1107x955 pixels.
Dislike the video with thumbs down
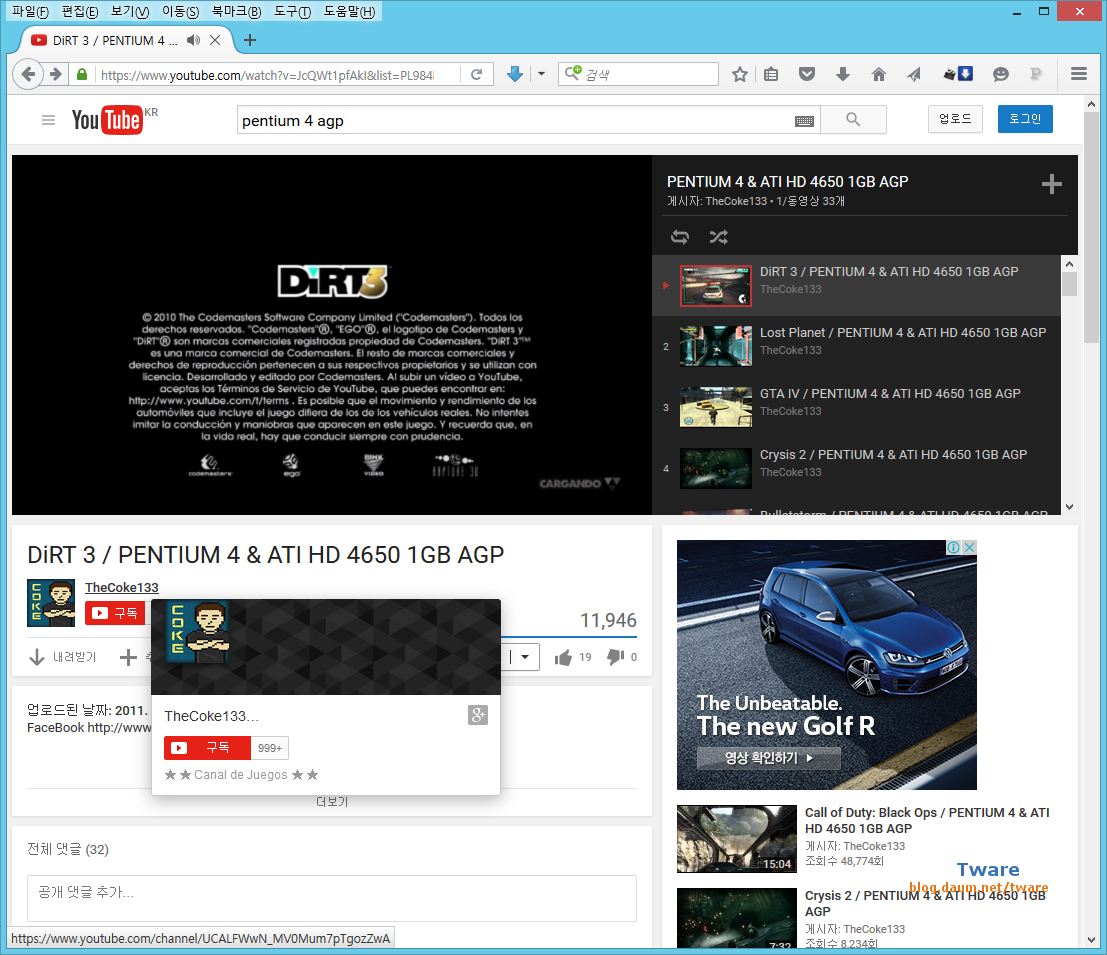coord(615,657)
